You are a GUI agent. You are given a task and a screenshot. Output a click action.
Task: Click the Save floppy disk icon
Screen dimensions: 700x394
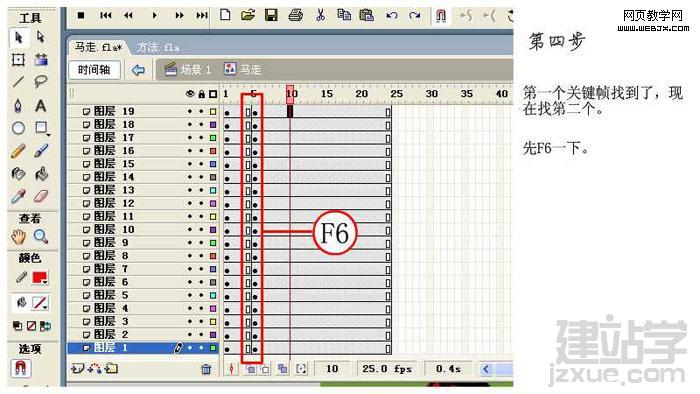click(x=271, y=16)
